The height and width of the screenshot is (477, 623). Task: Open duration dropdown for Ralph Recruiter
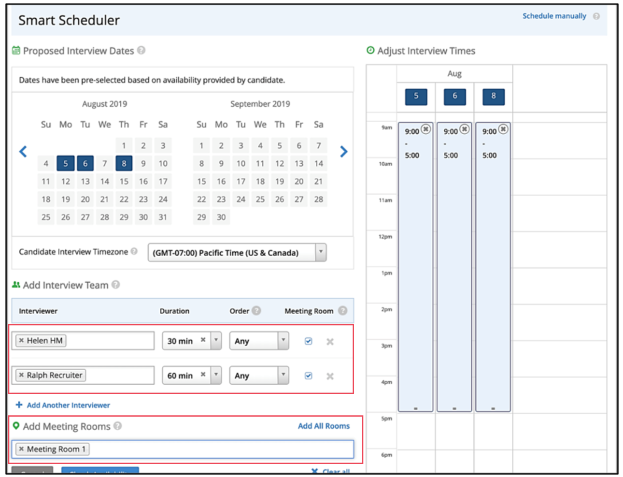[x=216, y=375]
